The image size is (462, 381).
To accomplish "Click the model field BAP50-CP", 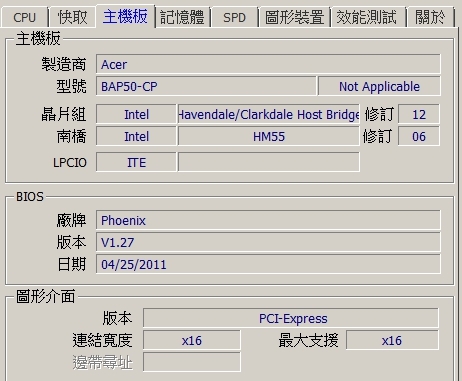I will click(206, 86).
